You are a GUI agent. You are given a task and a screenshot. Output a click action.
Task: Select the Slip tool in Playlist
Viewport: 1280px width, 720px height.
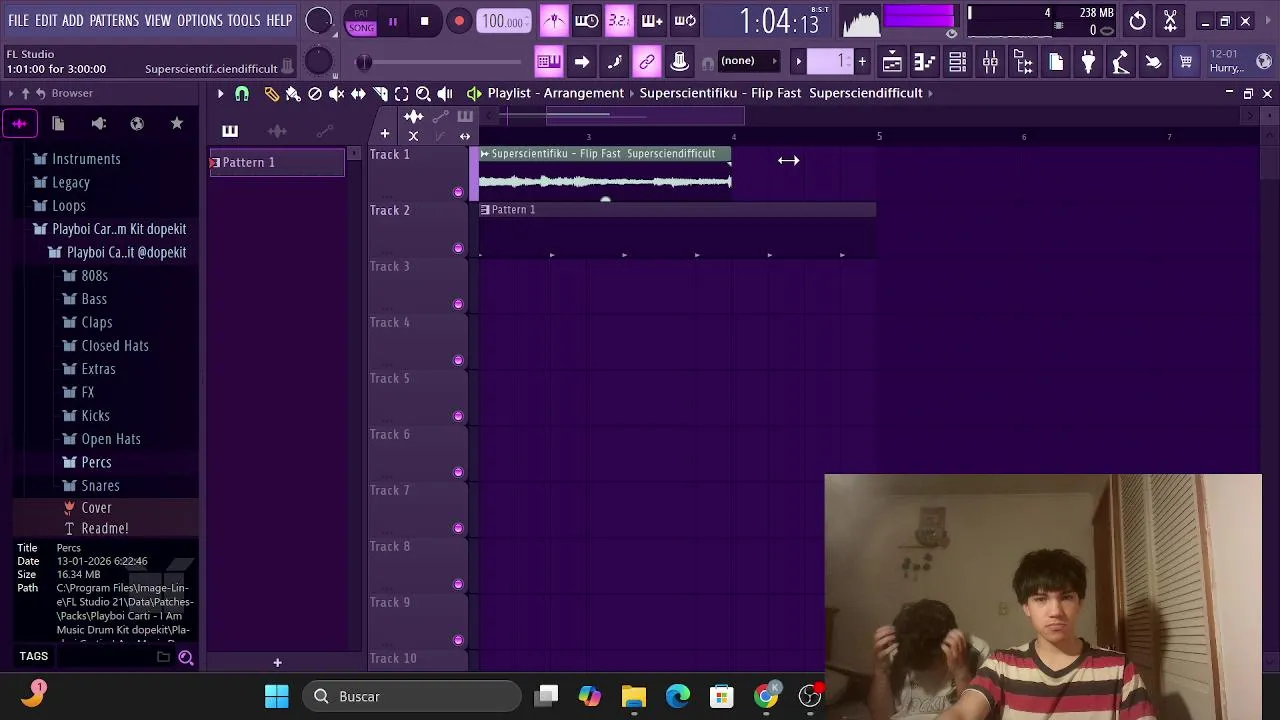click(358, 94)
